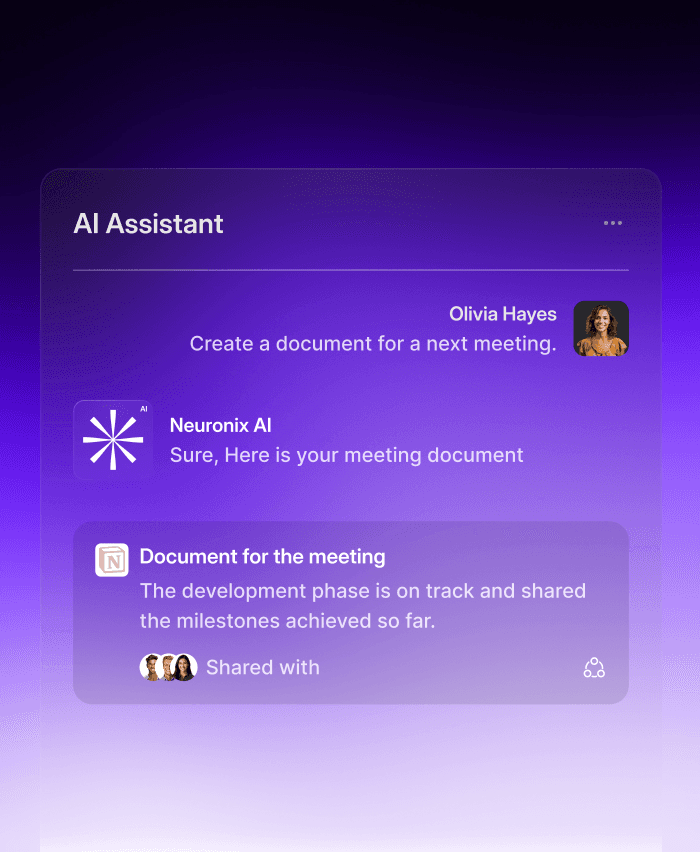Click the shared-with avatars group
700x852 pixels.
pyautogui.click(x=168, y=667)
